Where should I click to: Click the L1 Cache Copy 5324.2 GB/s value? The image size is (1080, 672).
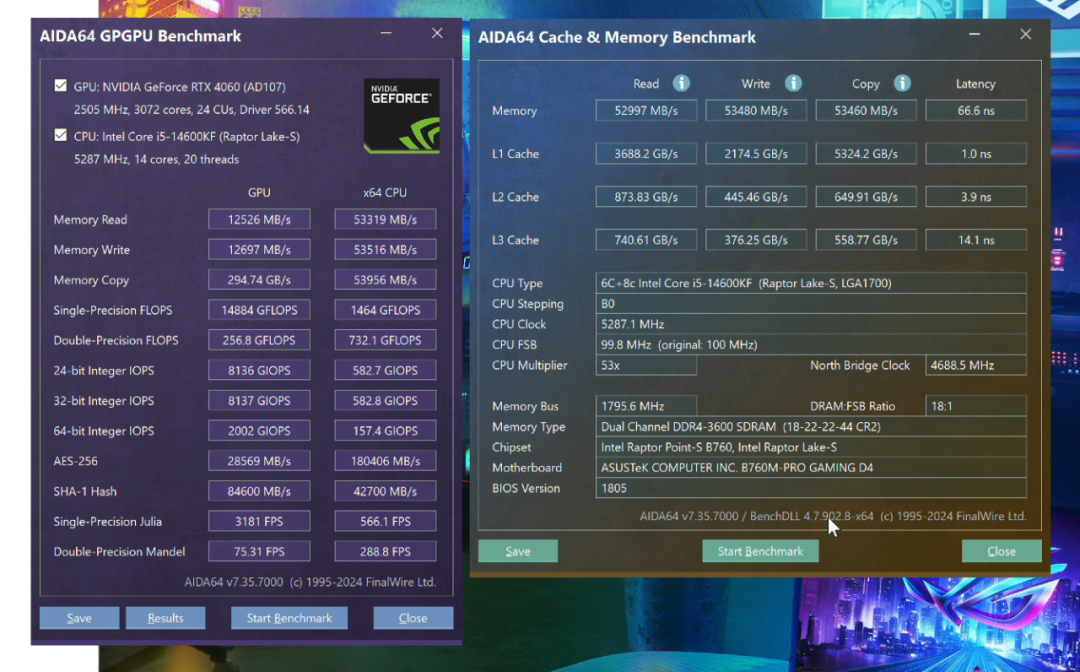[x=866, y=154]
